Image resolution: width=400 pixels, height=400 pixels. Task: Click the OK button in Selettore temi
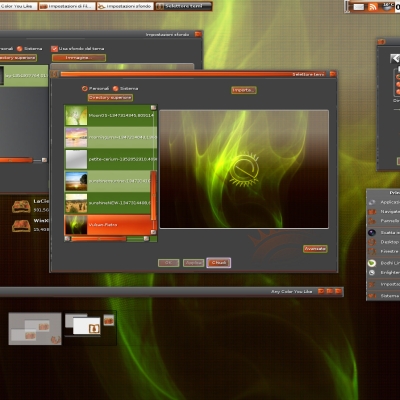click(x=168, y=263)
